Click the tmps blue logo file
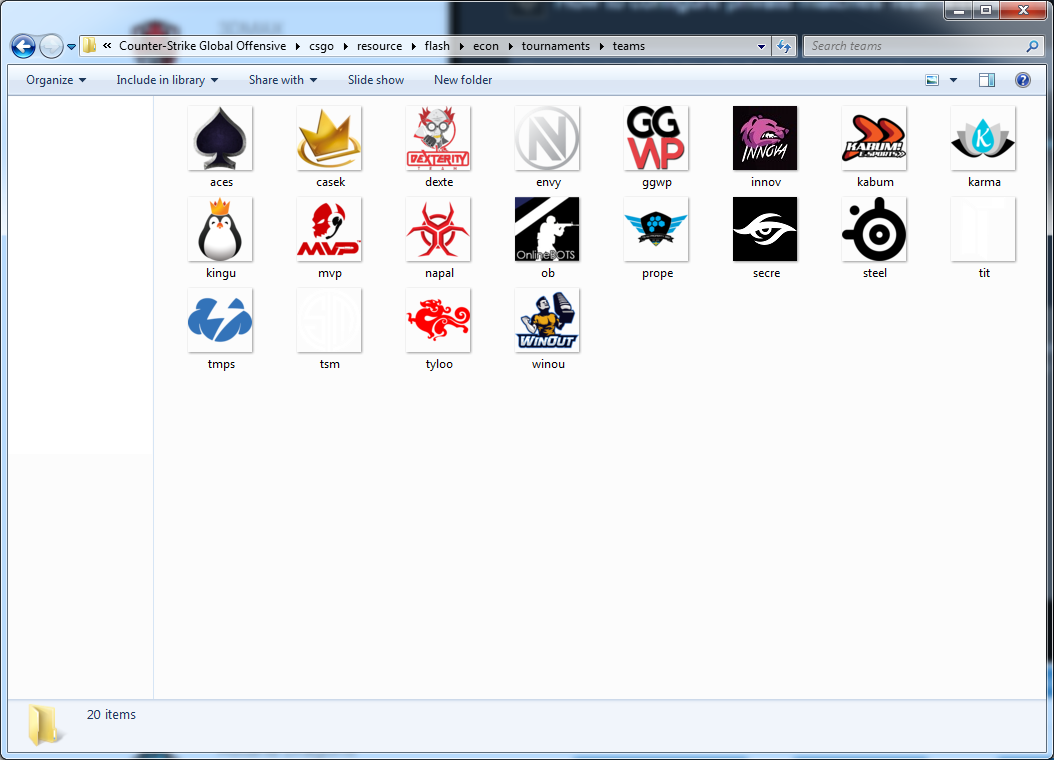This screenshot has width=1054, height=760. pyautogui.click(x=220, y=321)
